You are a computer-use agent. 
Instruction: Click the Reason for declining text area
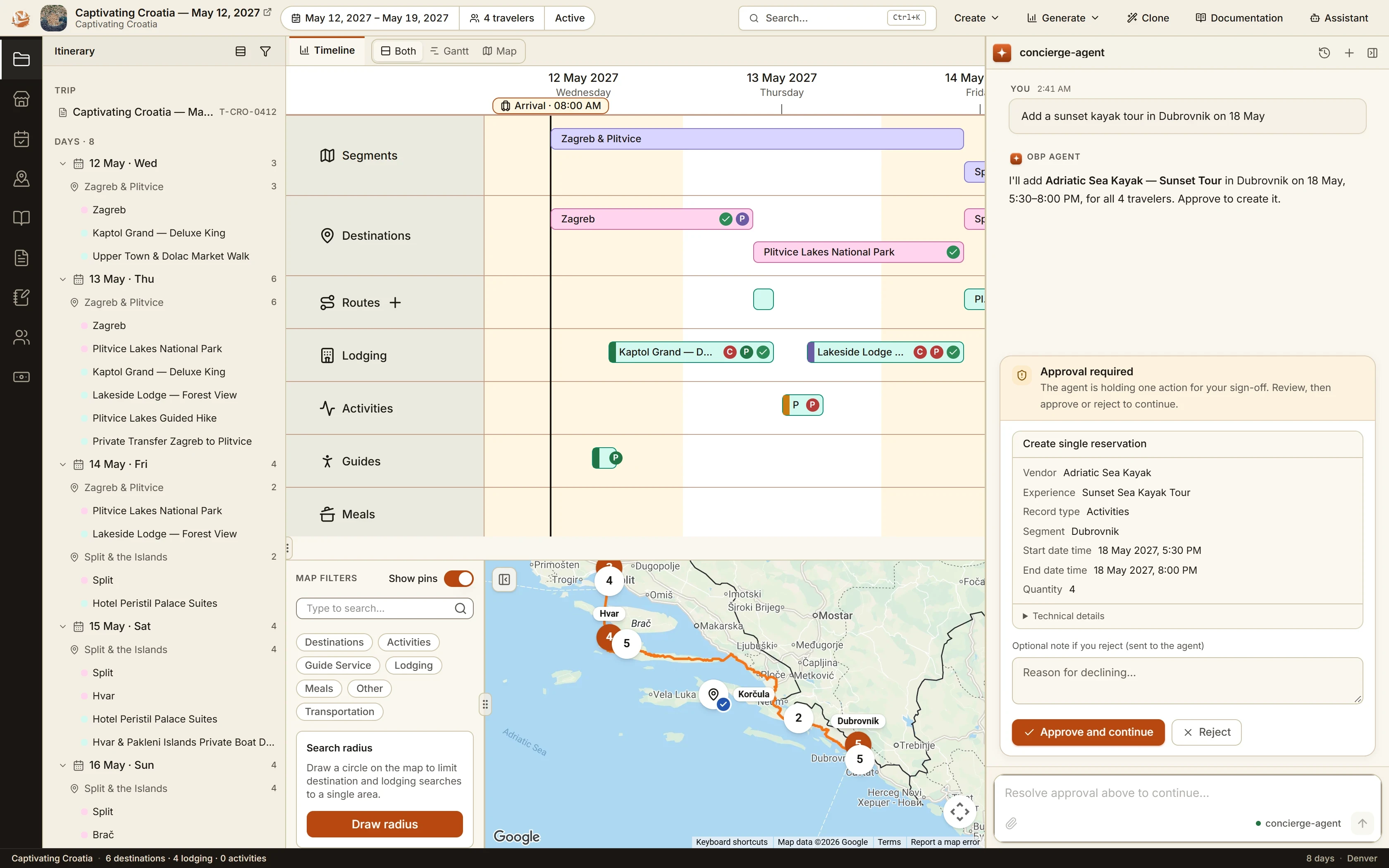tap(1187, 681)
